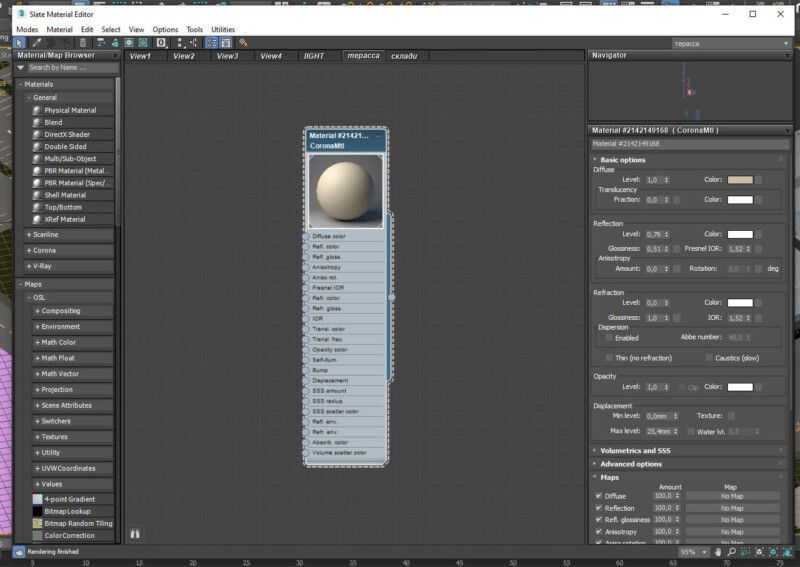
Task: Click the Lay Out All icon
Action: [x=179, y=43]
